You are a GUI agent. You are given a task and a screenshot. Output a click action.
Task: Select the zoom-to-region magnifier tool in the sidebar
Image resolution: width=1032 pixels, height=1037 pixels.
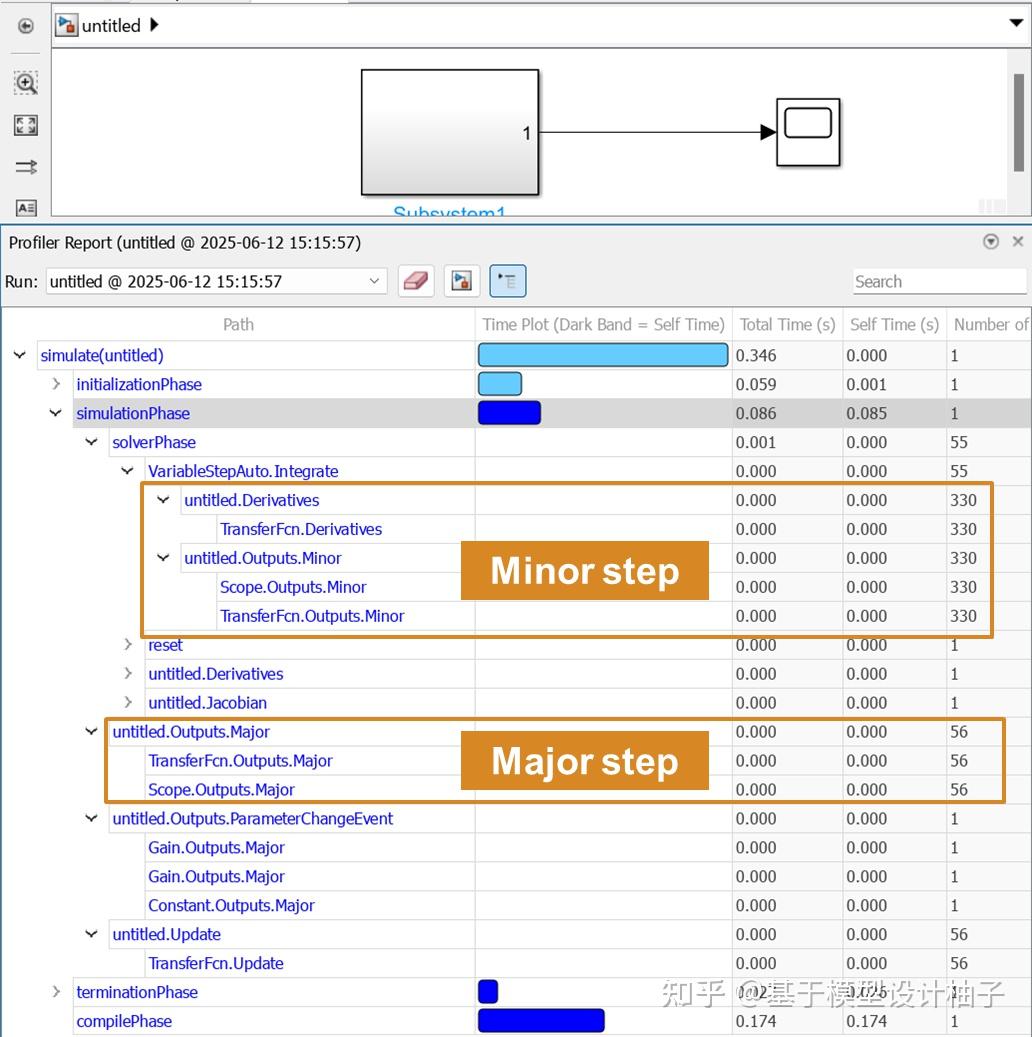point(25,83)
